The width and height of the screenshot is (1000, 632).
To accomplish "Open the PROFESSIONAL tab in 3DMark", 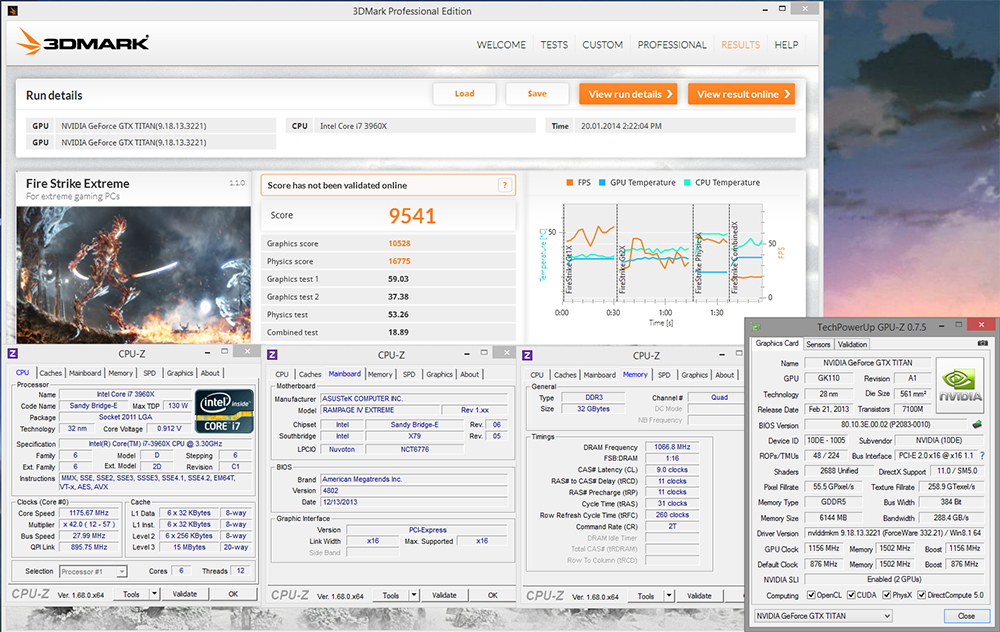I will pyautogui.click(x=672, y=45).
